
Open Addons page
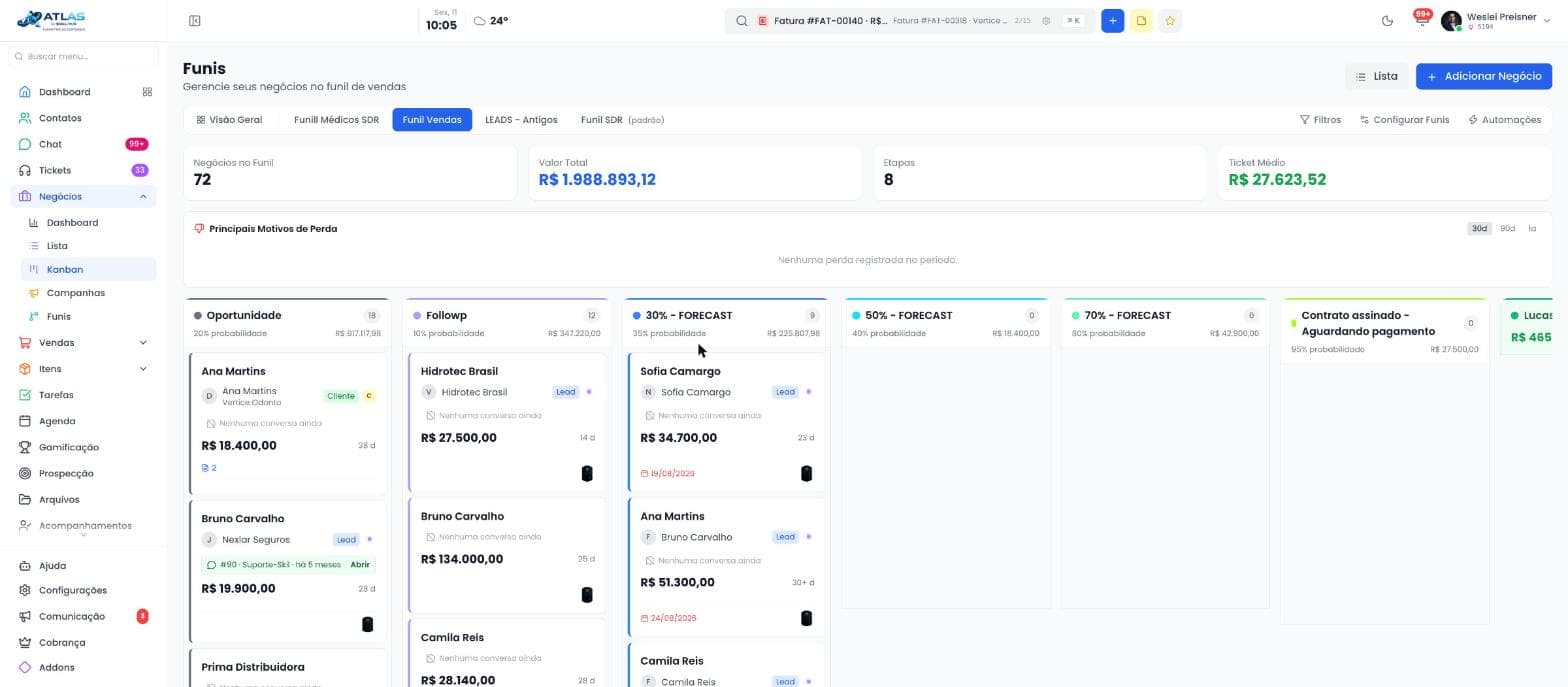click(x=56, y=668)
